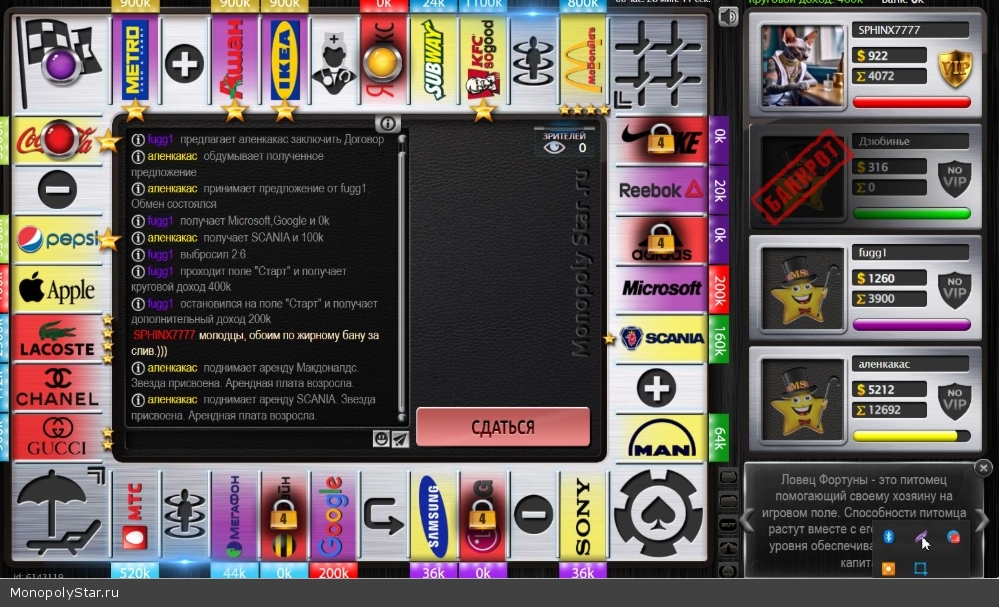Select the Pepsi property cell
Screen dimensions: 999x607
57,239
